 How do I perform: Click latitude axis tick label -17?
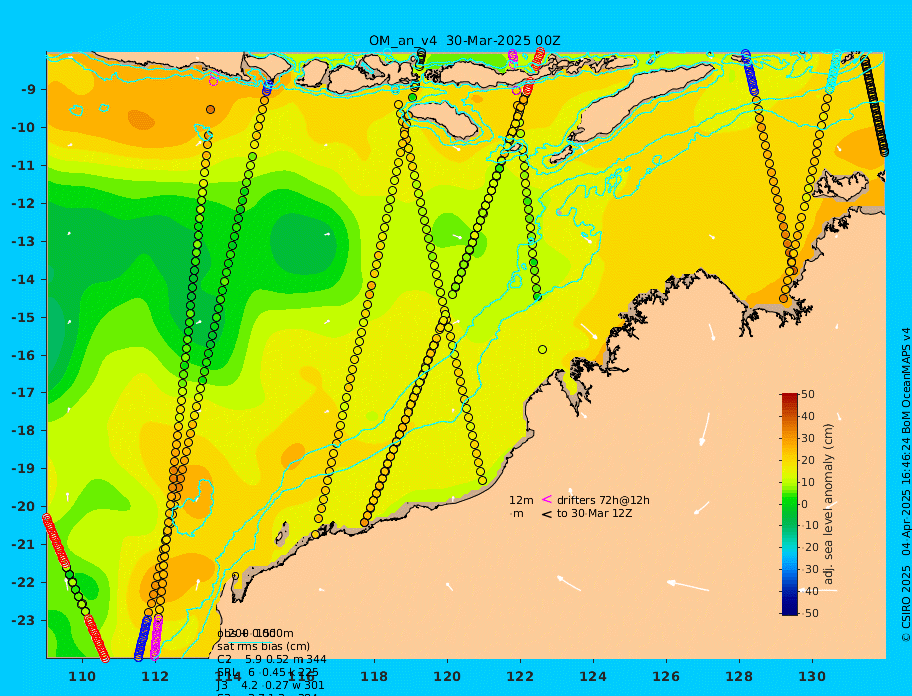pos(23,392)
